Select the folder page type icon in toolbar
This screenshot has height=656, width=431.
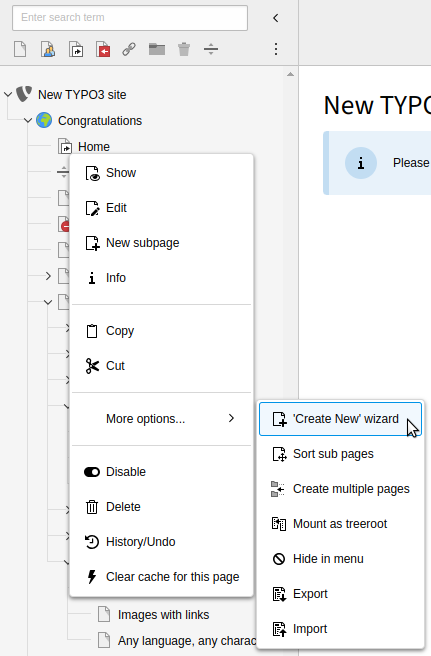pos(156,49)
